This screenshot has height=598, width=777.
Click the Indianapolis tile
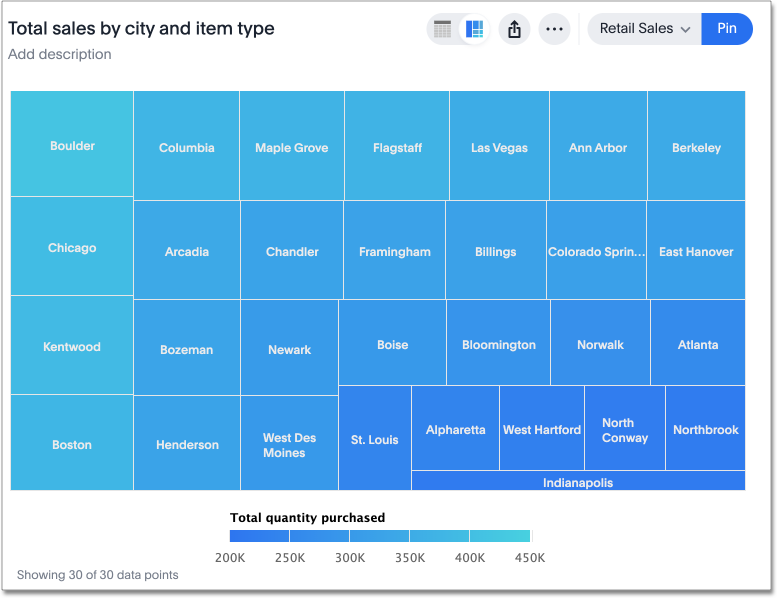pos(578,482)
